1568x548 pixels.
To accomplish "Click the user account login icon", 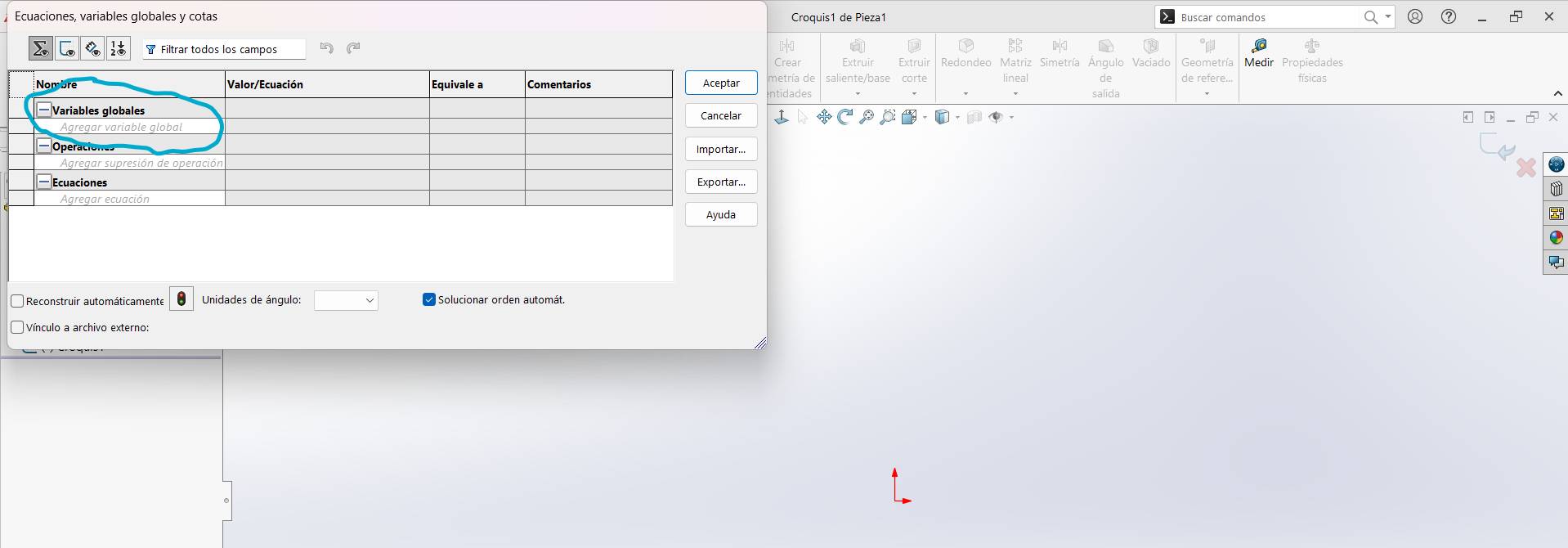I will tap(1415, 16).
